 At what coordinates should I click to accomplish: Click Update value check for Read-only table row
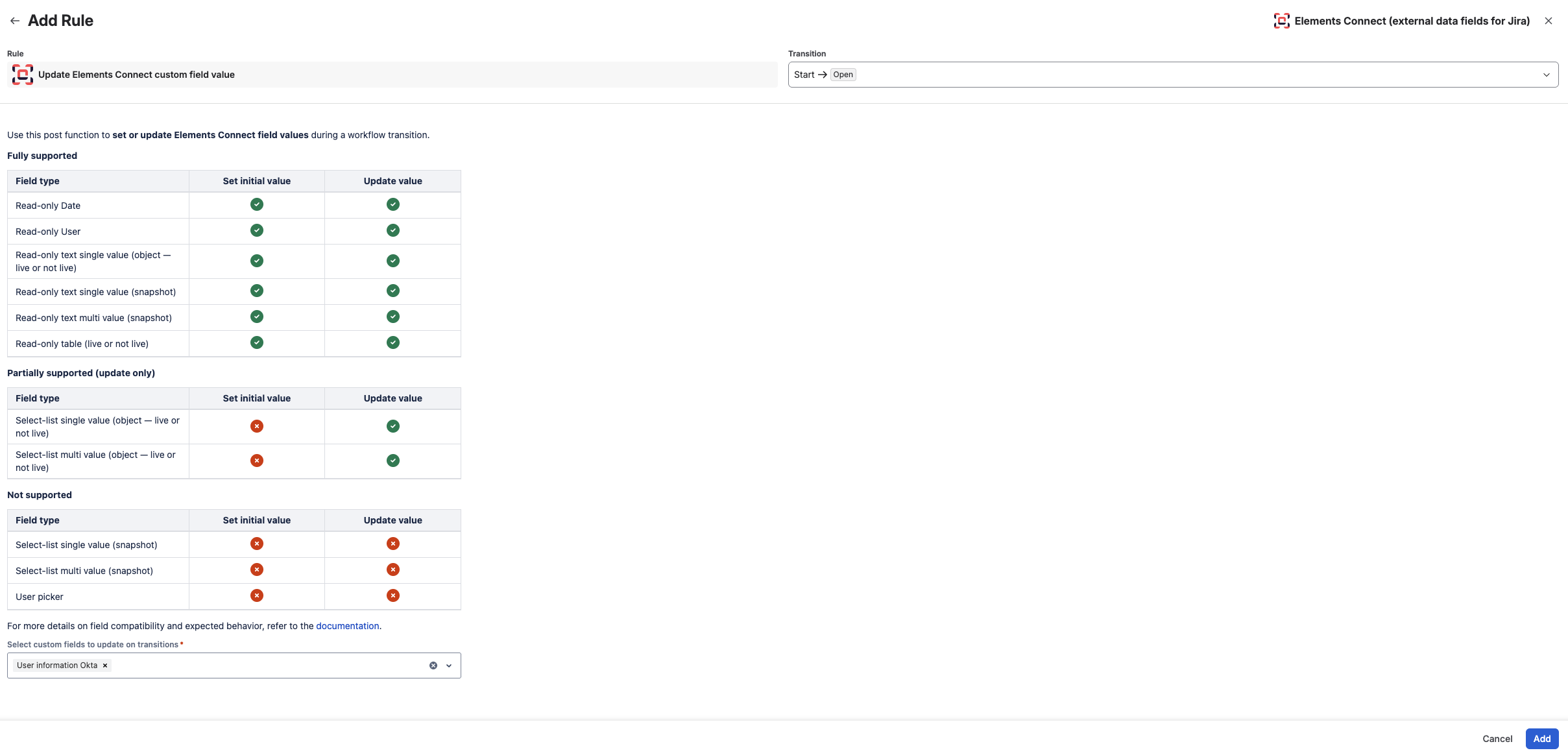(393, 342)
